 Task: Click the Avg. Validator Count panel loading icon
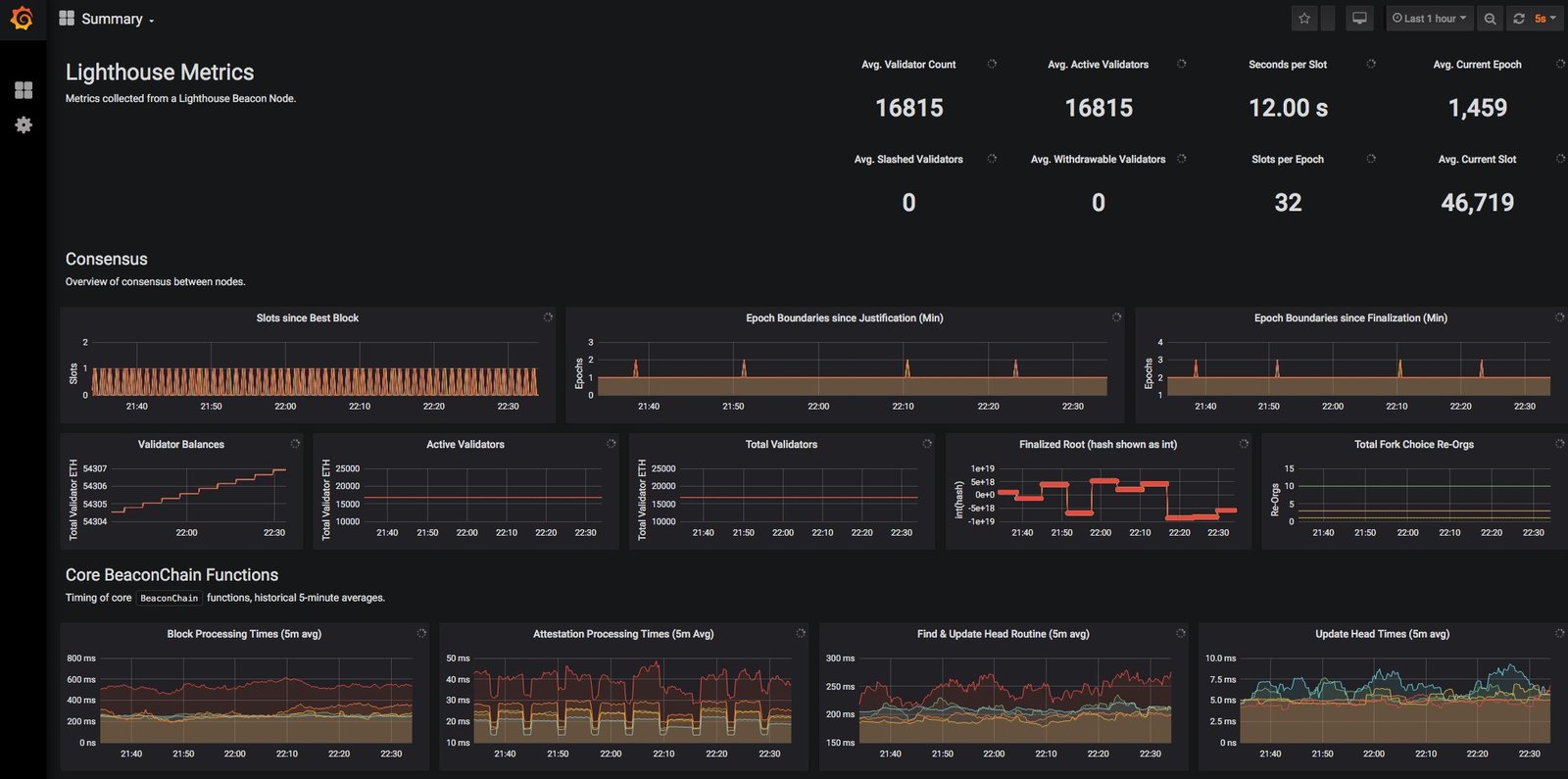pos(992,64)
